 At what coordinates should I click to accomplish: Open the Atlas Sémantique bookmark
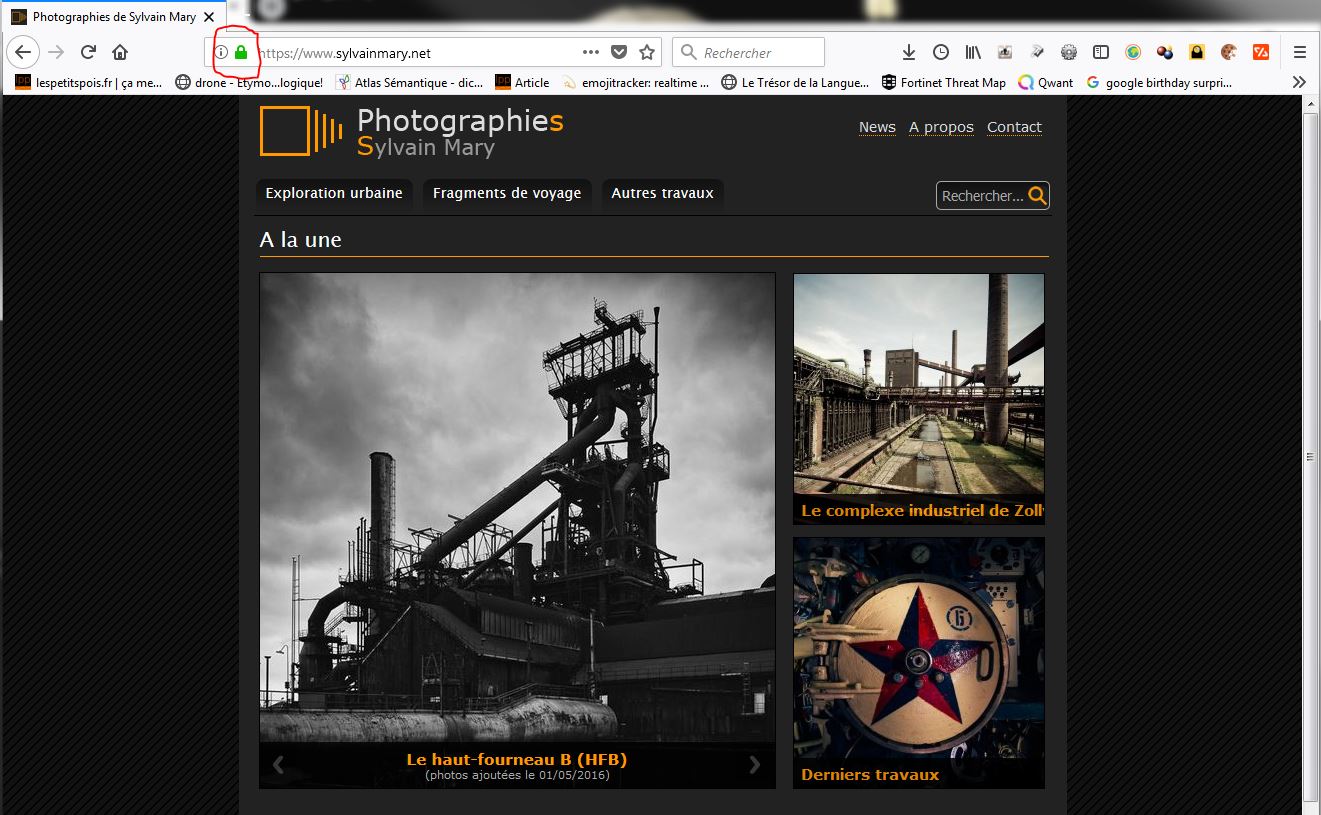[x=410, y=82]
